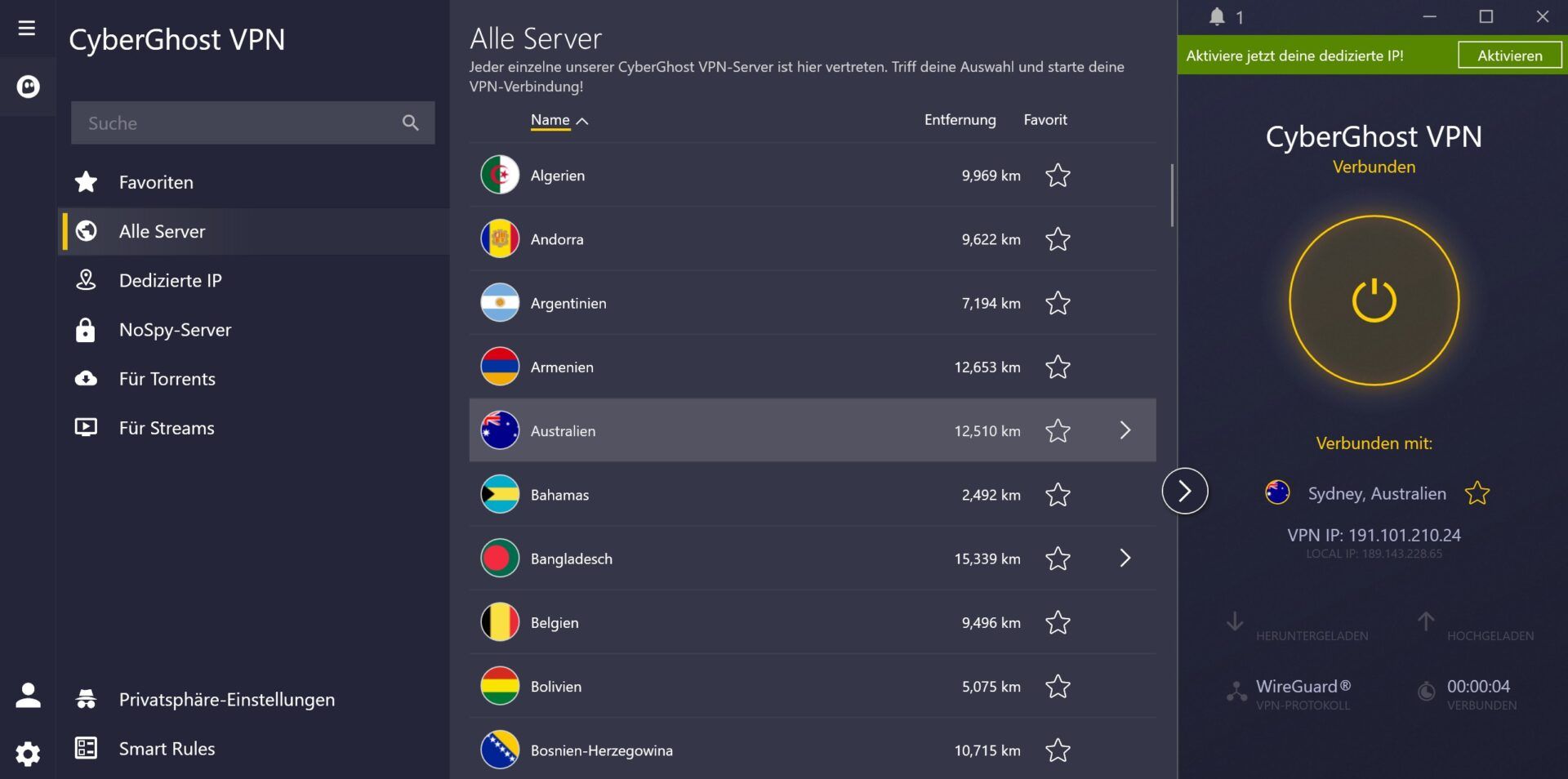This screenshot has width=1568, height=779.
Task: Click the Sydney connection flag icon
Action: pos(1277,492)
